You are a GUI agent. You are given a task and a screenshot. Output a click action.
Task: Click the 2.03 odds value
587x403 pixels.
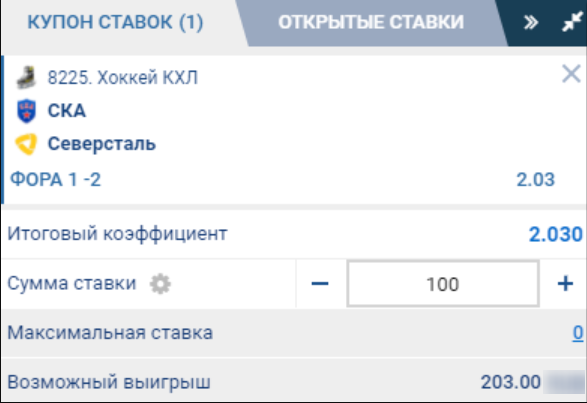pos(535,179)
